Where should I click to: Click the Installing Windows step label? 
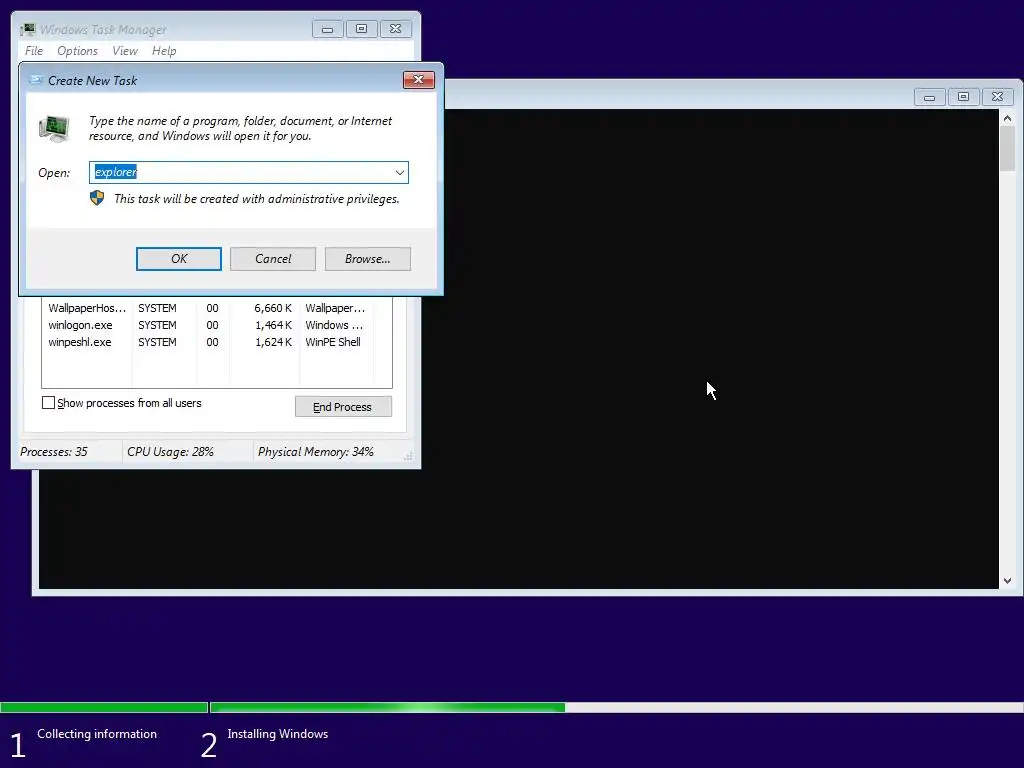(278, 733)
